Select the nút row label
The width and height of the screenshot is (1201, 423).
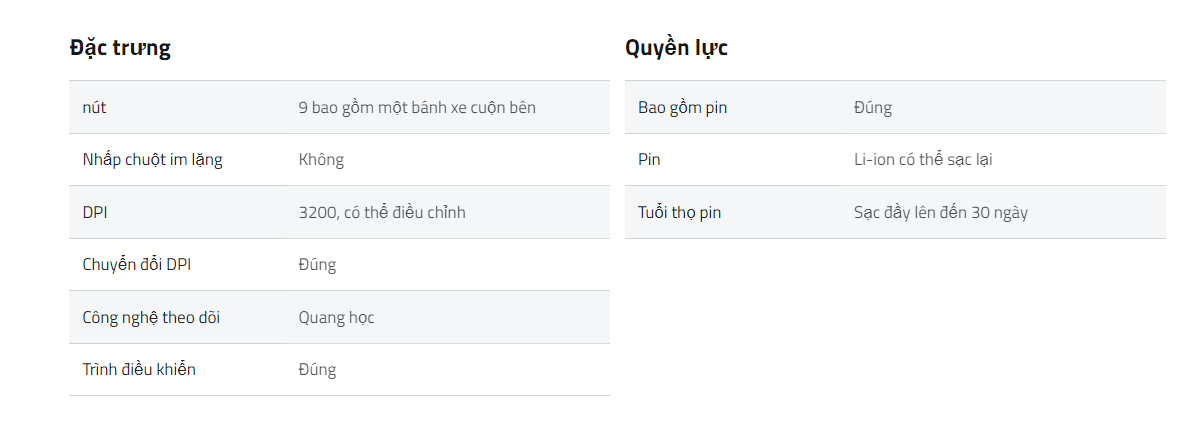click(x=94, y=107)
